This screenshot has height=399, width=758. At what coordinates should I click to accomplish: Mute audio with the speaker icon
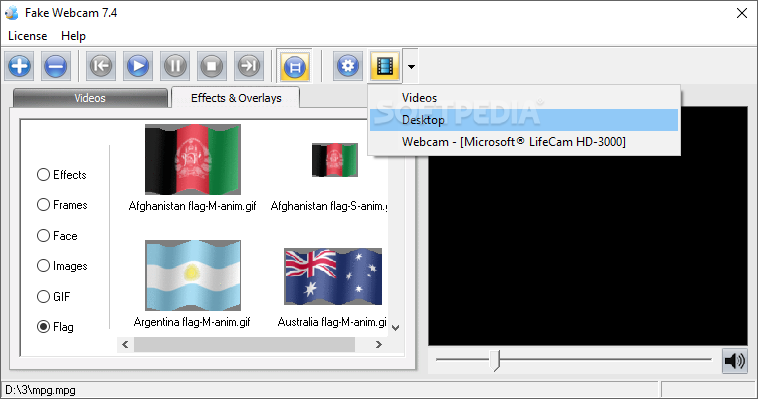tap(735, 361)
